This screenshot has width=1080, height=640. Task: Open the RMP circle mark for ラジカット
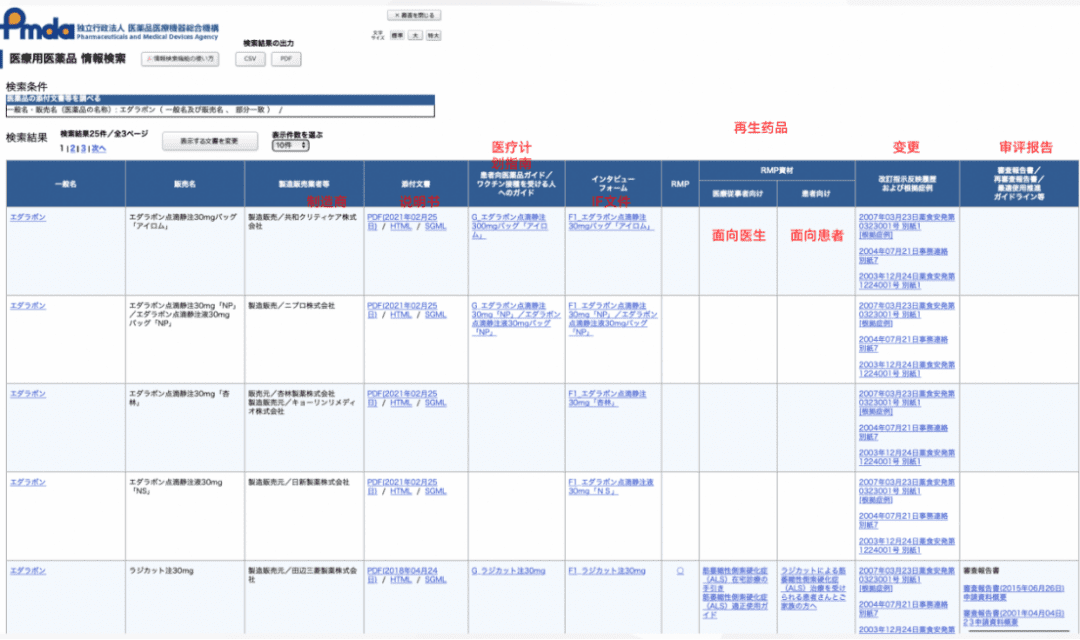pyautogui.click(x=680, y=571)
